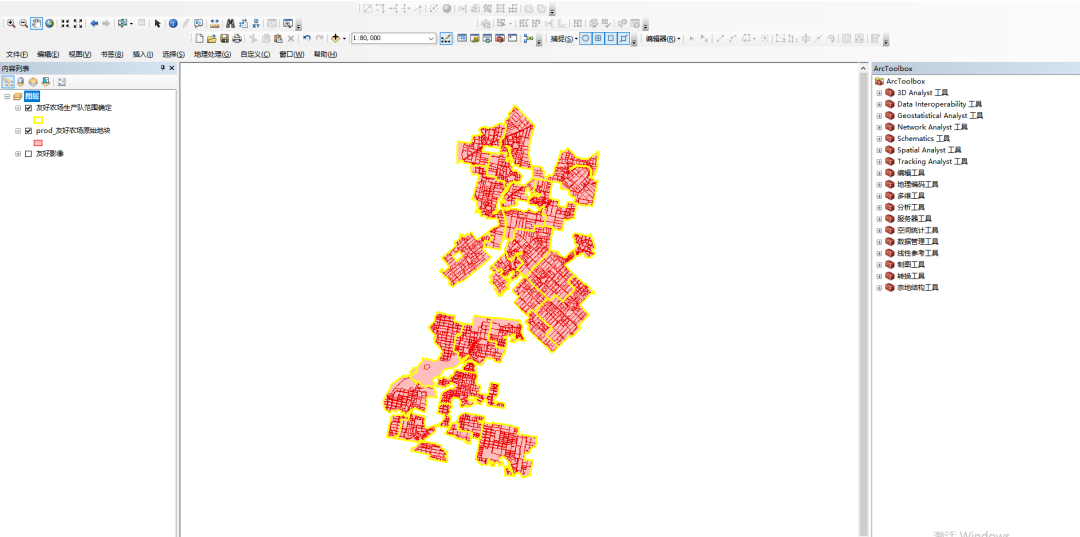Screen dimensions: 1080x537
Task: Open the 文件(F) menu
Action: (x=17, y=54)
